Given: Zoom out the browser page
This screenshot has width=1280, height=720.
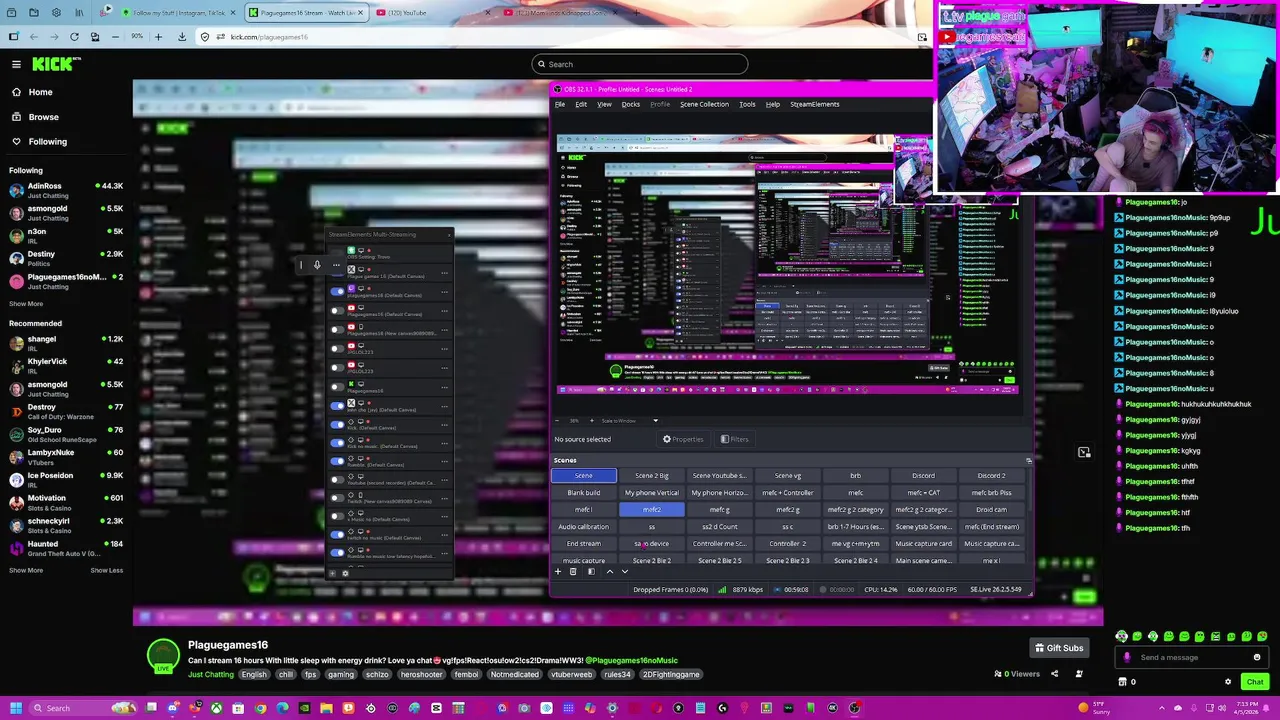Looking at the screenshot, I should click(115, 37).
